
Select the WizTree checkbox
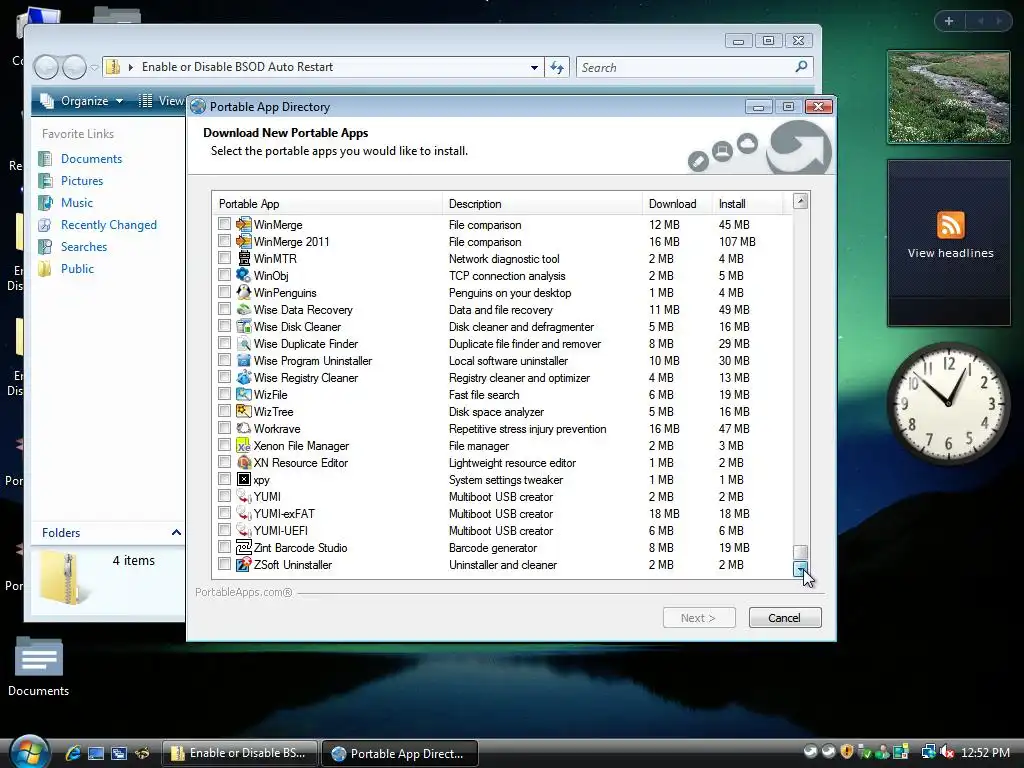[225, 411]
